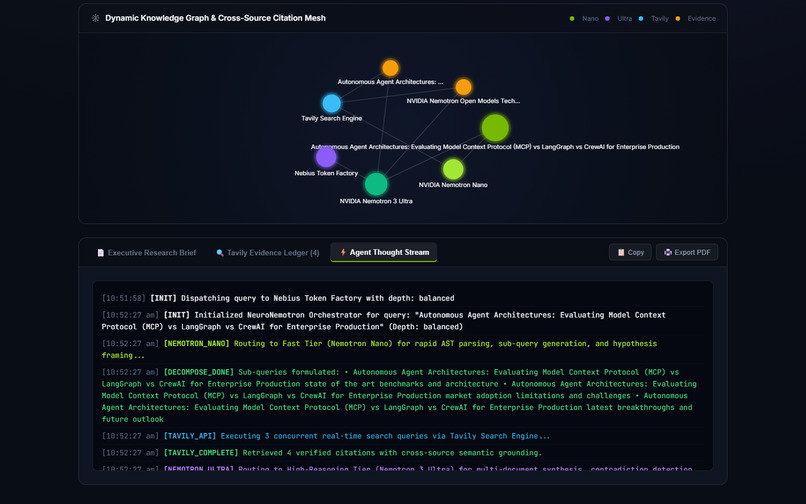Select the orange Autonomous Agent Architectures evidence node
Screen dimensions: 806x504
[391, 68]
